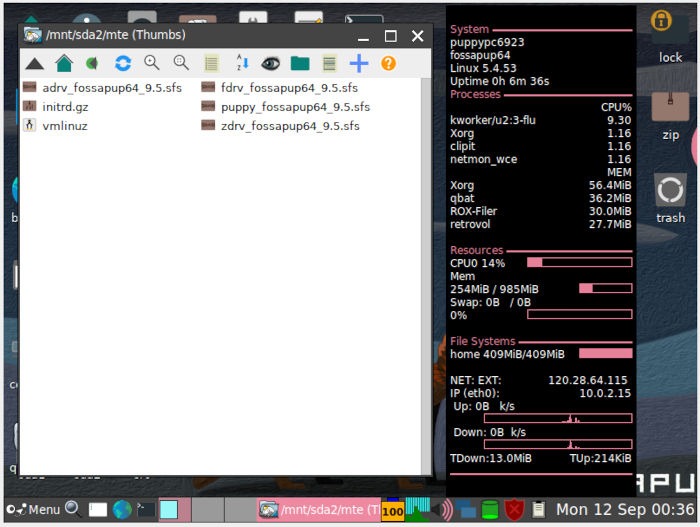Open ROX-Filer help via the question mark
This screenshot has height=527, width=700.
pos(388,63)
